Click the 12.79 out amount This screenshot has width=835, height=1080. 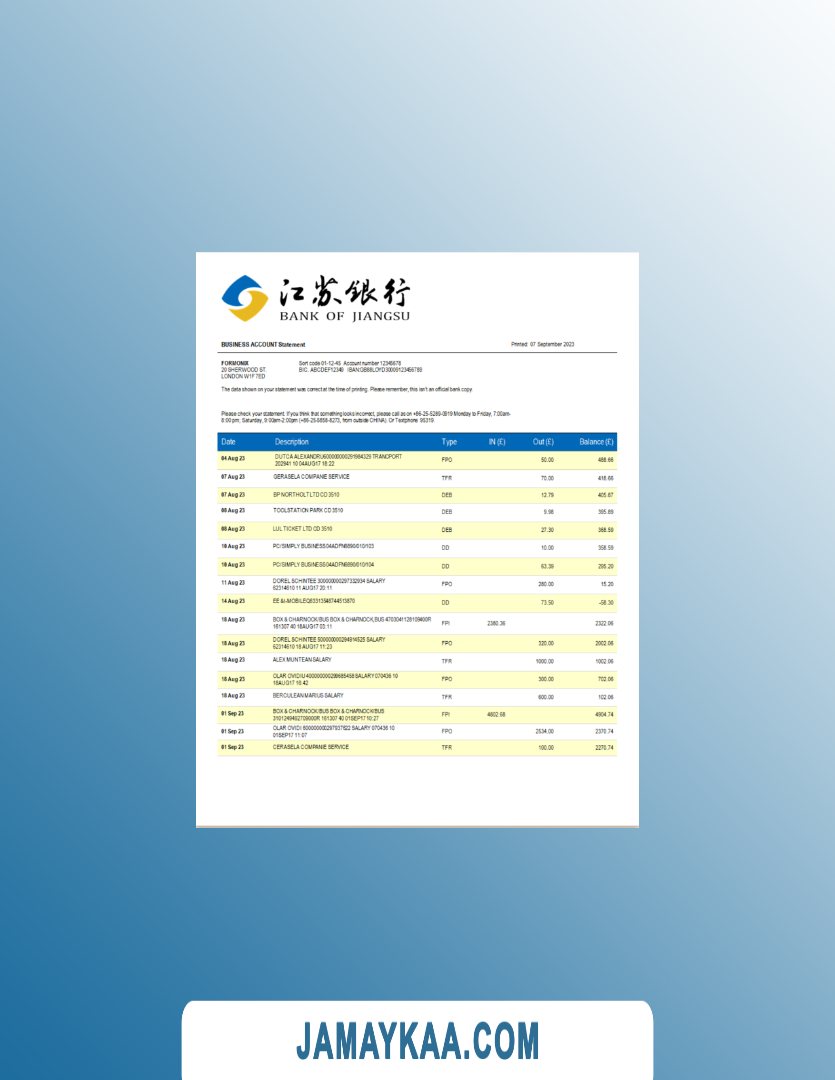547,495
